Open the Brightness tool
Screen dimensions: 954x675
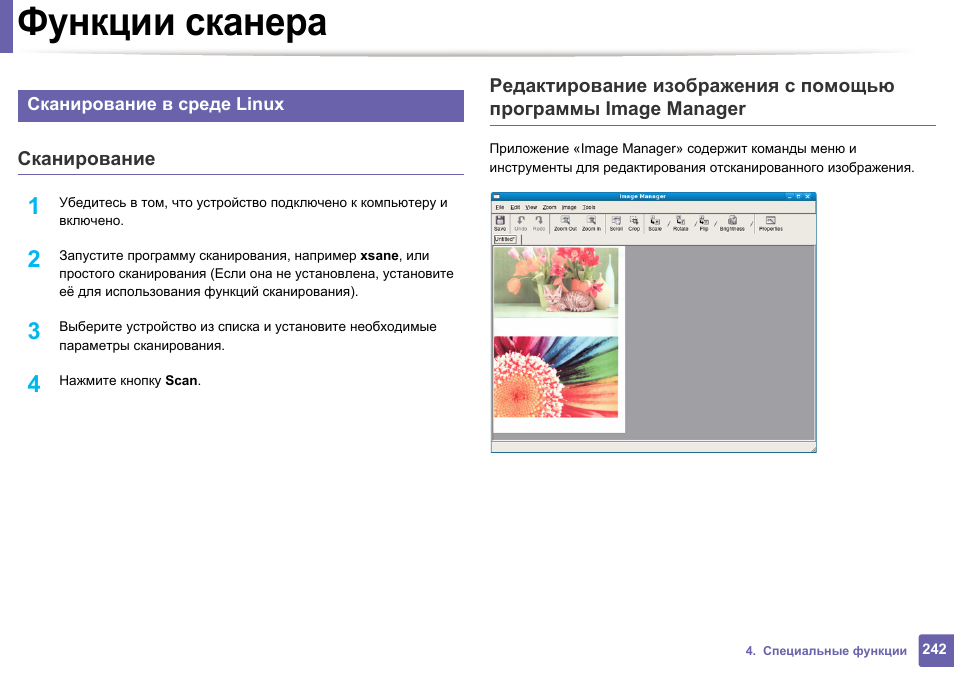pos(732,223)
